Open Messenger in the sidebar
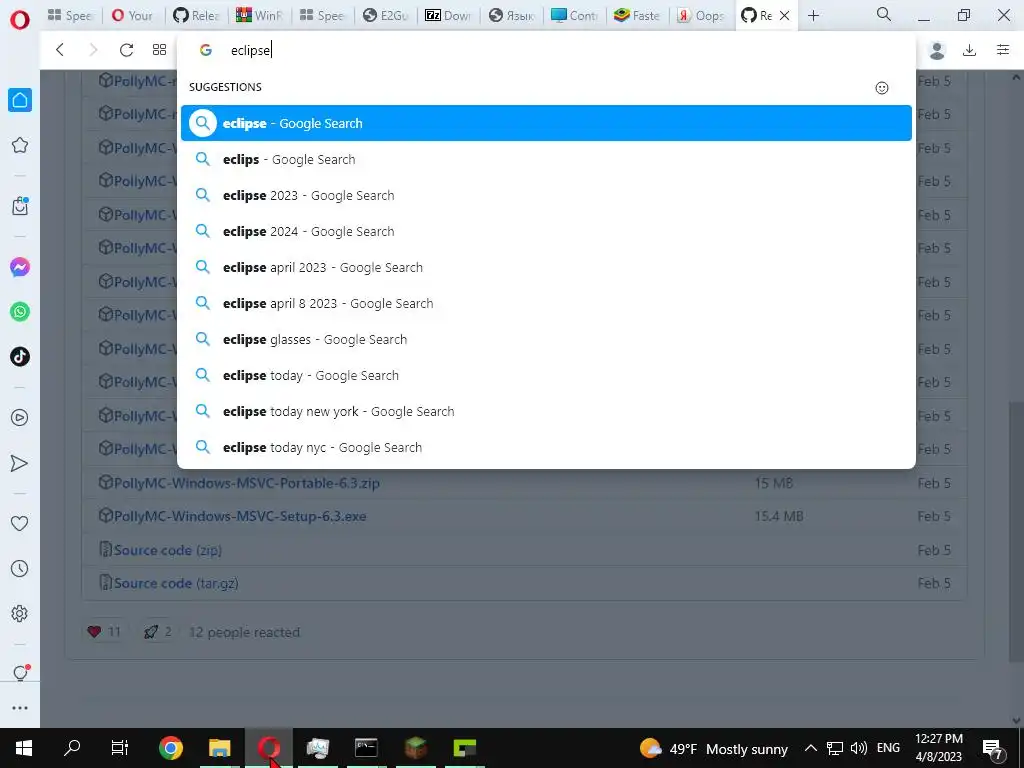 click(x=20, y=267)
